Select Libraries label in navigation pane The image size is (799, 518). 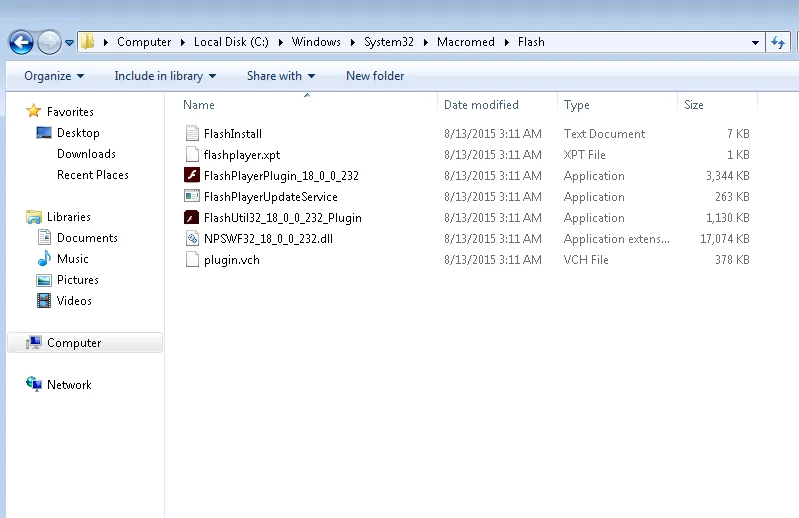coord(69,217)
